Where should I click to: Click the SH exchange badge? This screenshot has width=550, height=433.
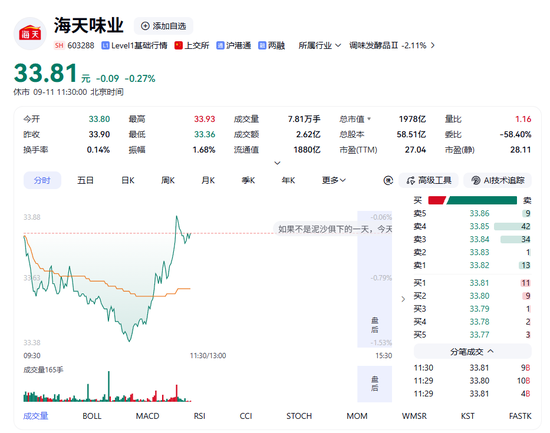click(x=59, y=45)
